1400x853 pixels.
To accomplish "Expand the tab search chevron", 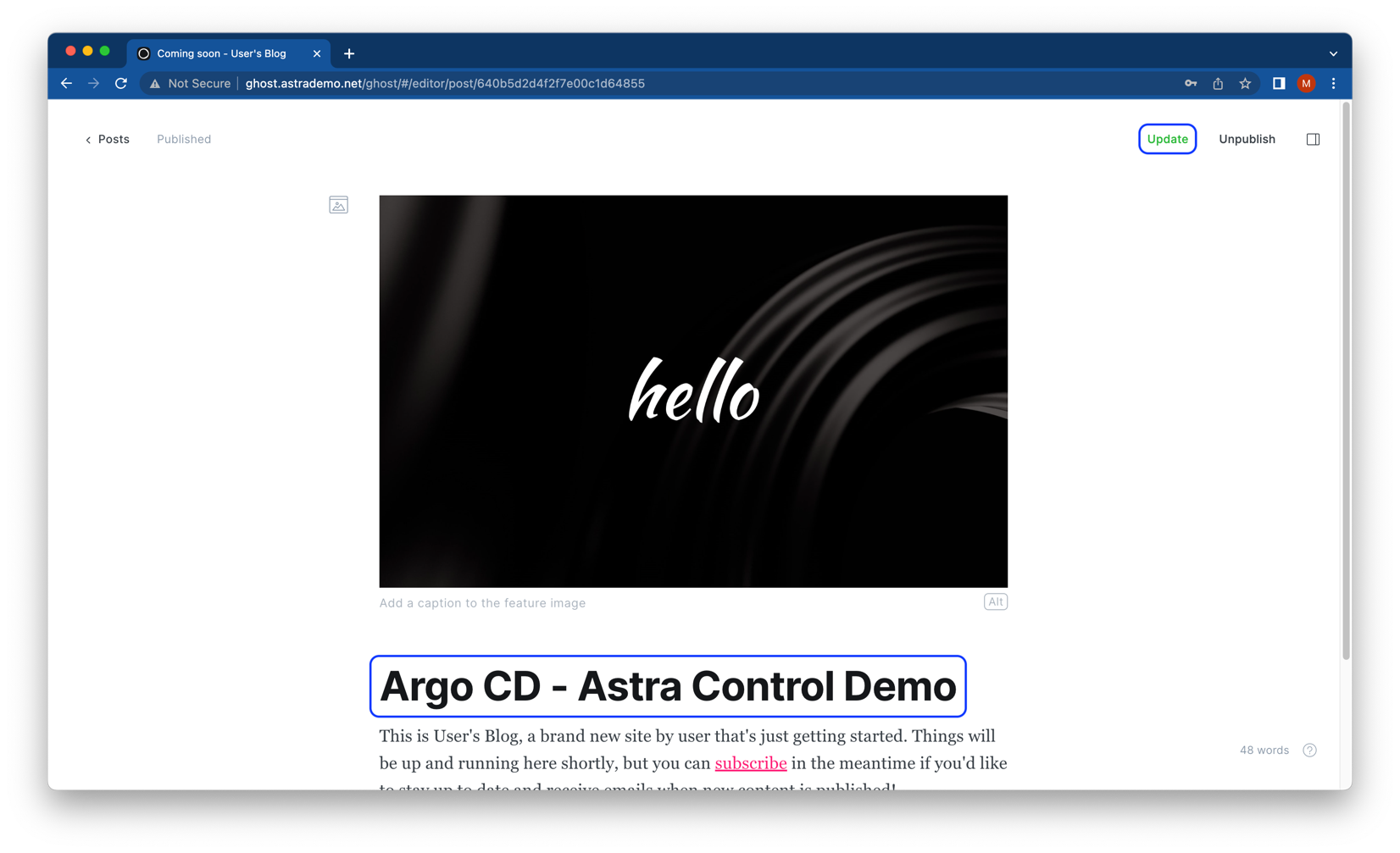I will point(1333,53).
